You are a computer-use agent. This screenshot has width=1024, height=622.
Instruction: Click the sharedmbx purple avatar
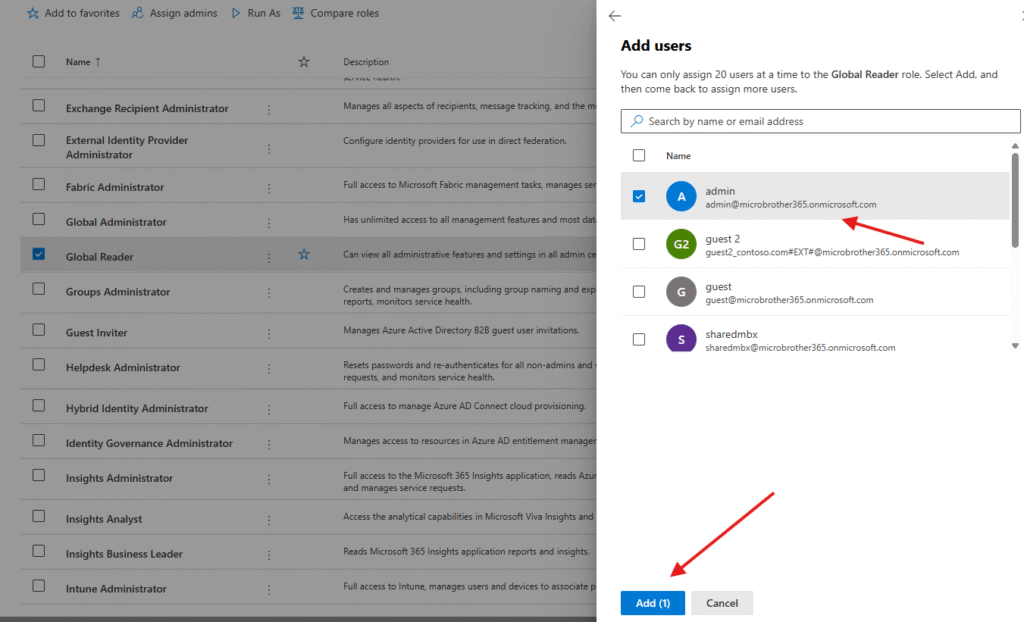coord(681,339)
